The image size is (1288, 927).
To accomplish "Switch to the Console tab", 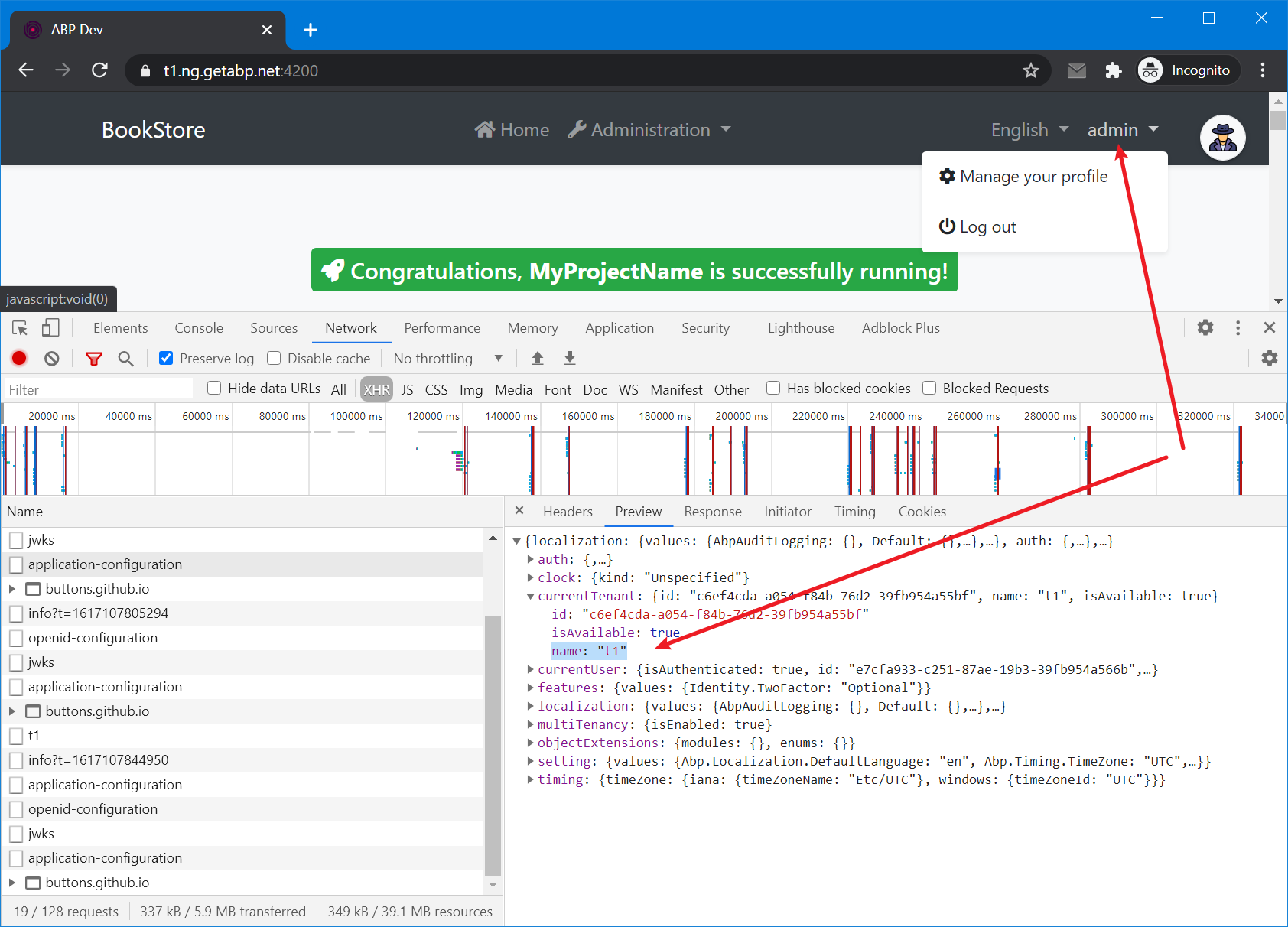I will [198, 327].
